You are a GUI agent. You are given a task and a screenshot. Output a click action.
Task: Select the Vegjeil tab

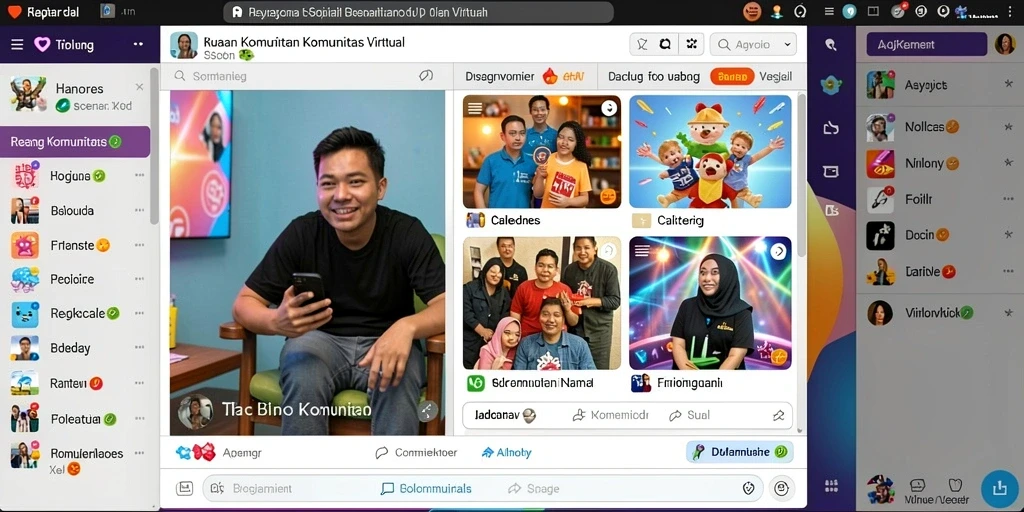(776, 76)
